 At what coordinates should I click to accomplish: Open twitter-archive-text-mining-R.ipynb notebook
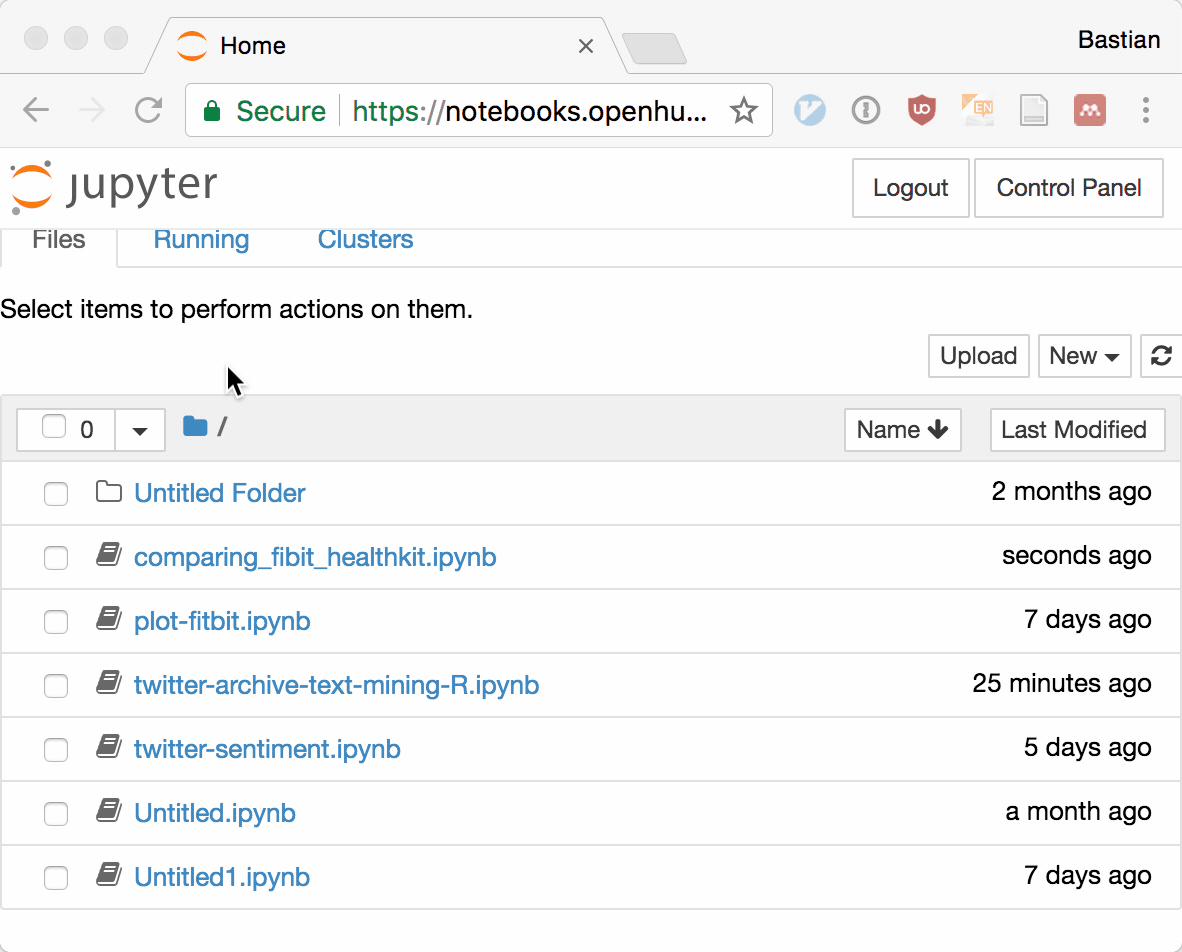pos(336,685)
